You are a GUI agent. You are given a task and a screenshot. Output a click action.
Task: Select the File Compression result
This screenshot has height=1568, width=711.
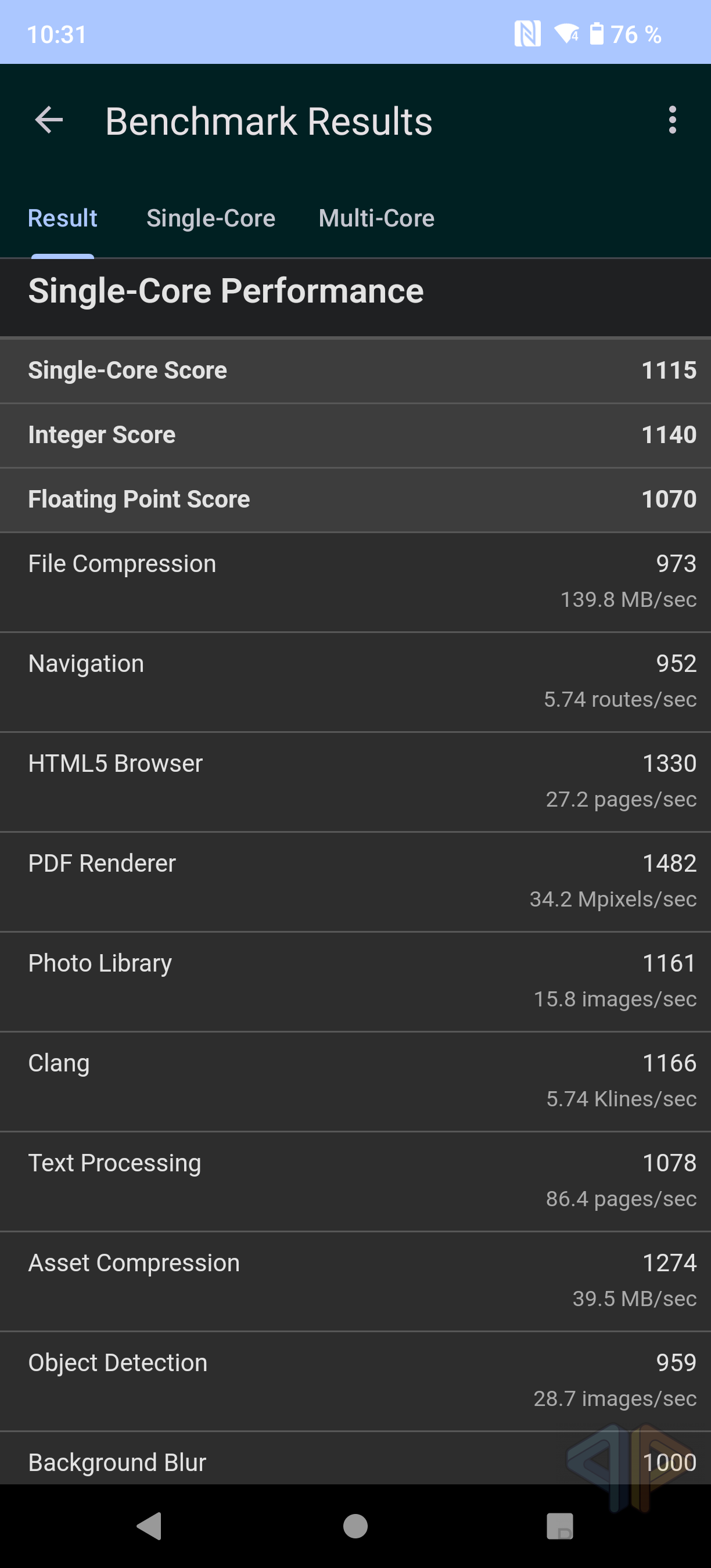(355, 582)
